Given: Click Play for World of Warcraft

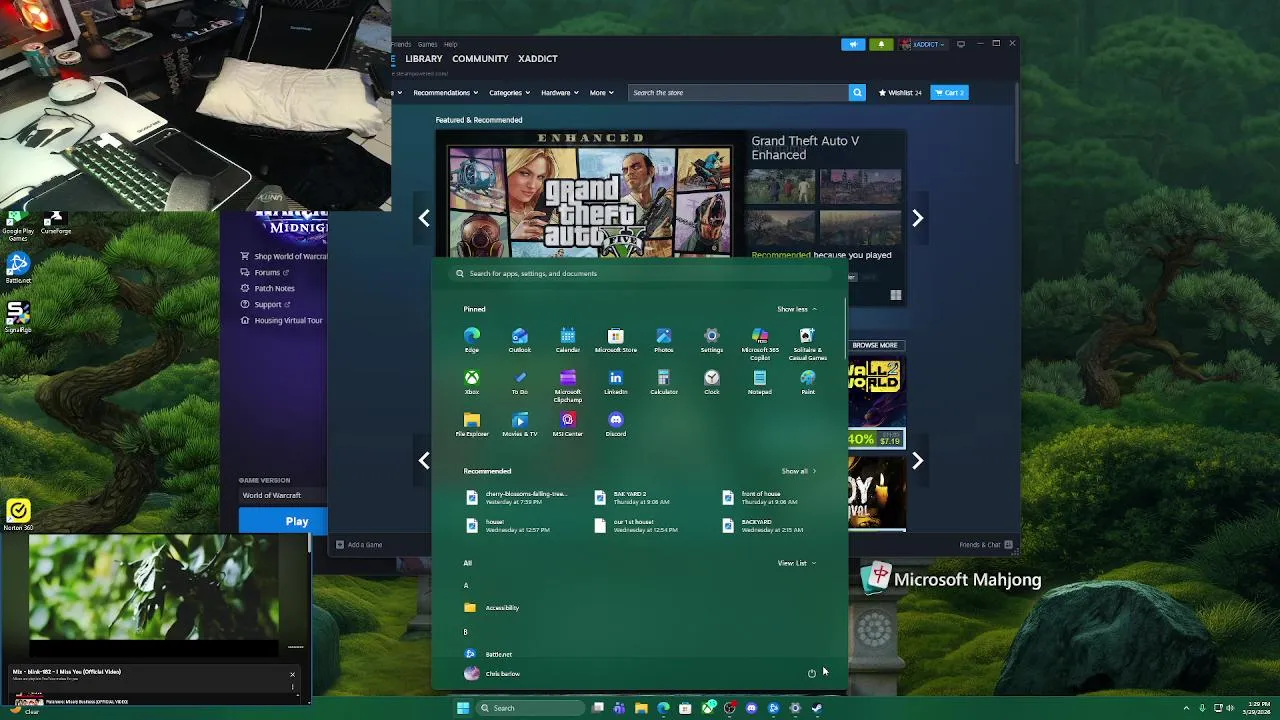Looking at the screenshot, I should (x=283, y=521).
